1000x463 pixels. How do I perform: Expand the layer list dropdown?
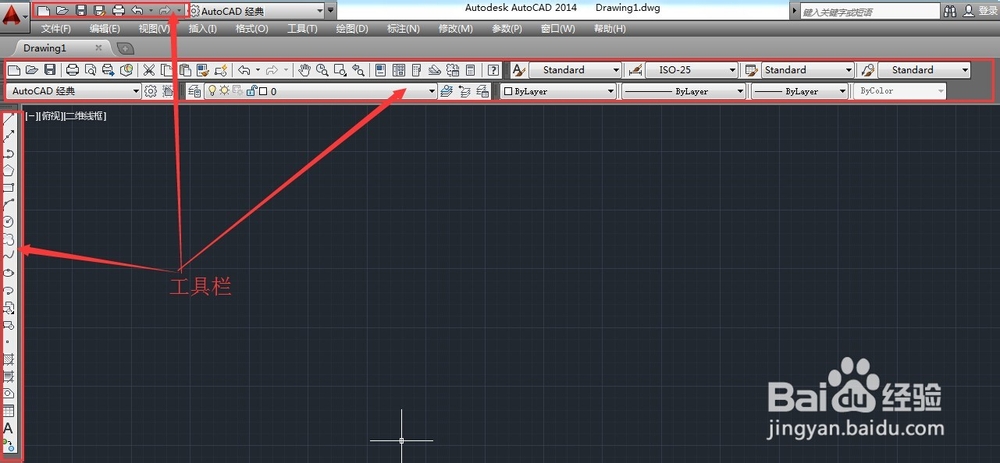(x=432, y=92)
